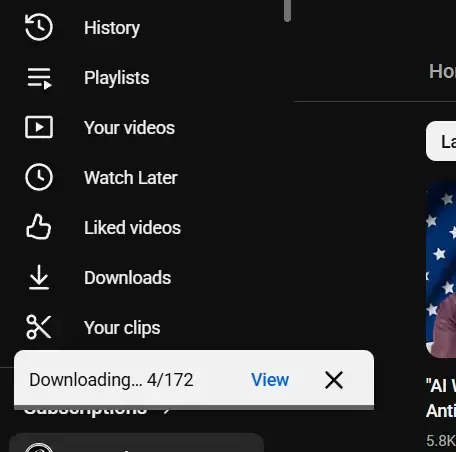
Task: Open the video title starting "AI
Action: [441, 398]
